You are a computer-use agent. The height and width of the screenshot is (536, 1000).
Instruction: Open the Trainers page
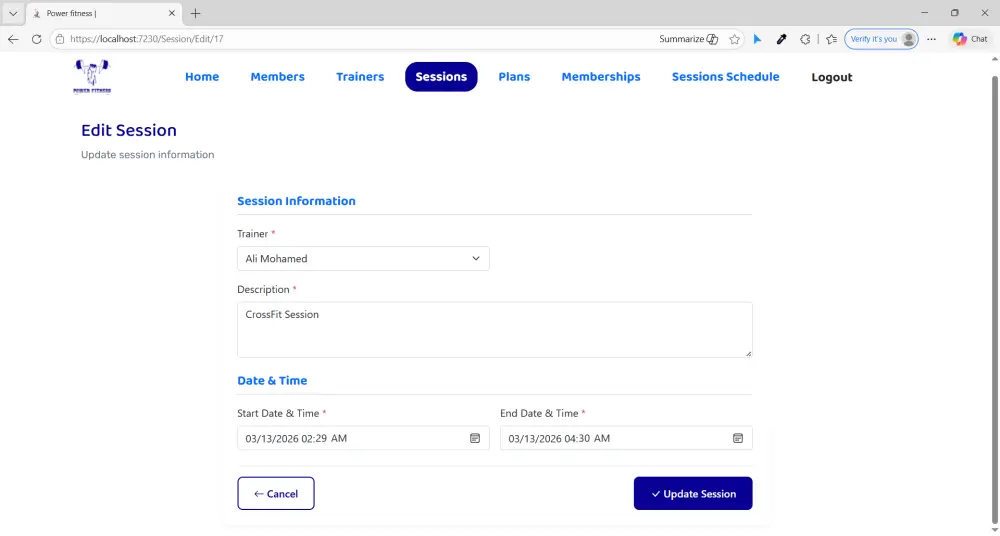click(x=360, y=77)
